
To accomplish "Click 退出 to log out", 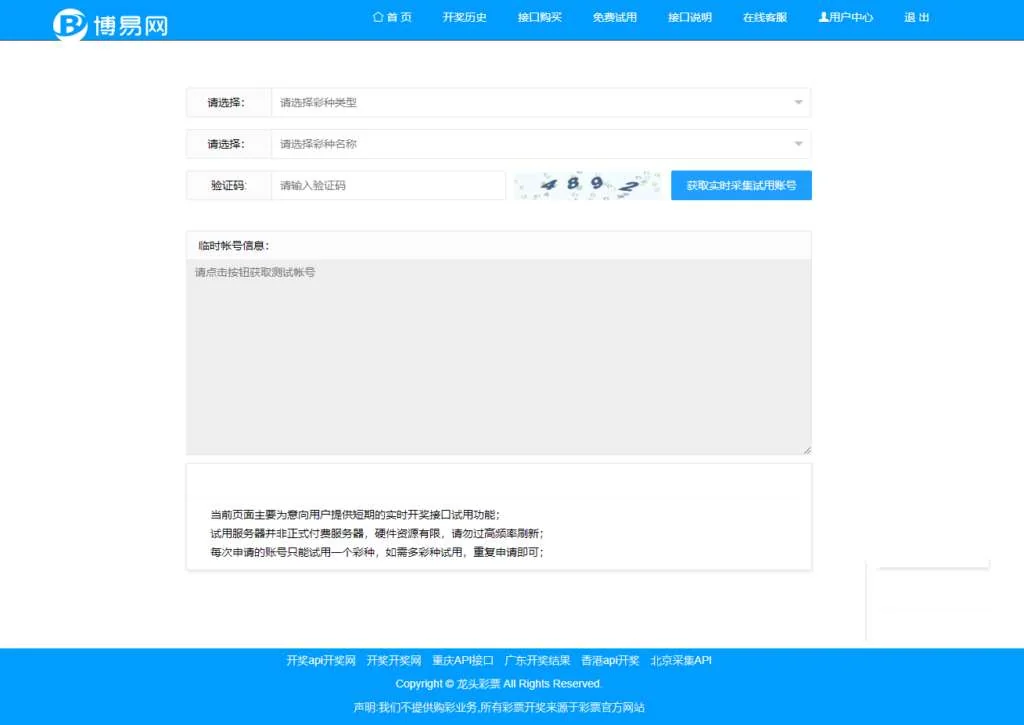I will [x=916, y=17].
